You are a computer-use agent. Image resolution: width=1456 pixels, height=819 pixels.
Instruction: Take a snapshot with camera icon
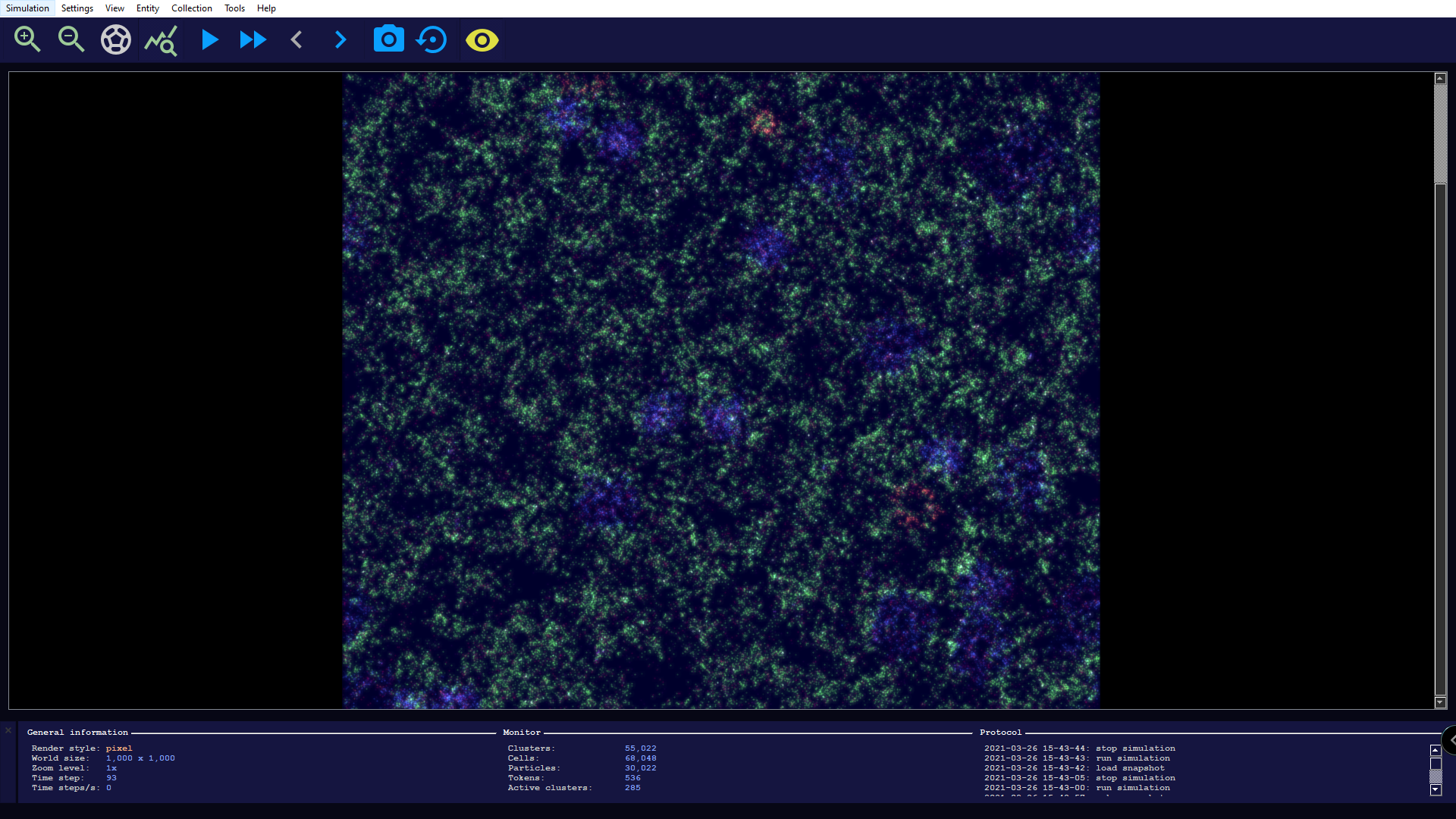click(388, 39)
